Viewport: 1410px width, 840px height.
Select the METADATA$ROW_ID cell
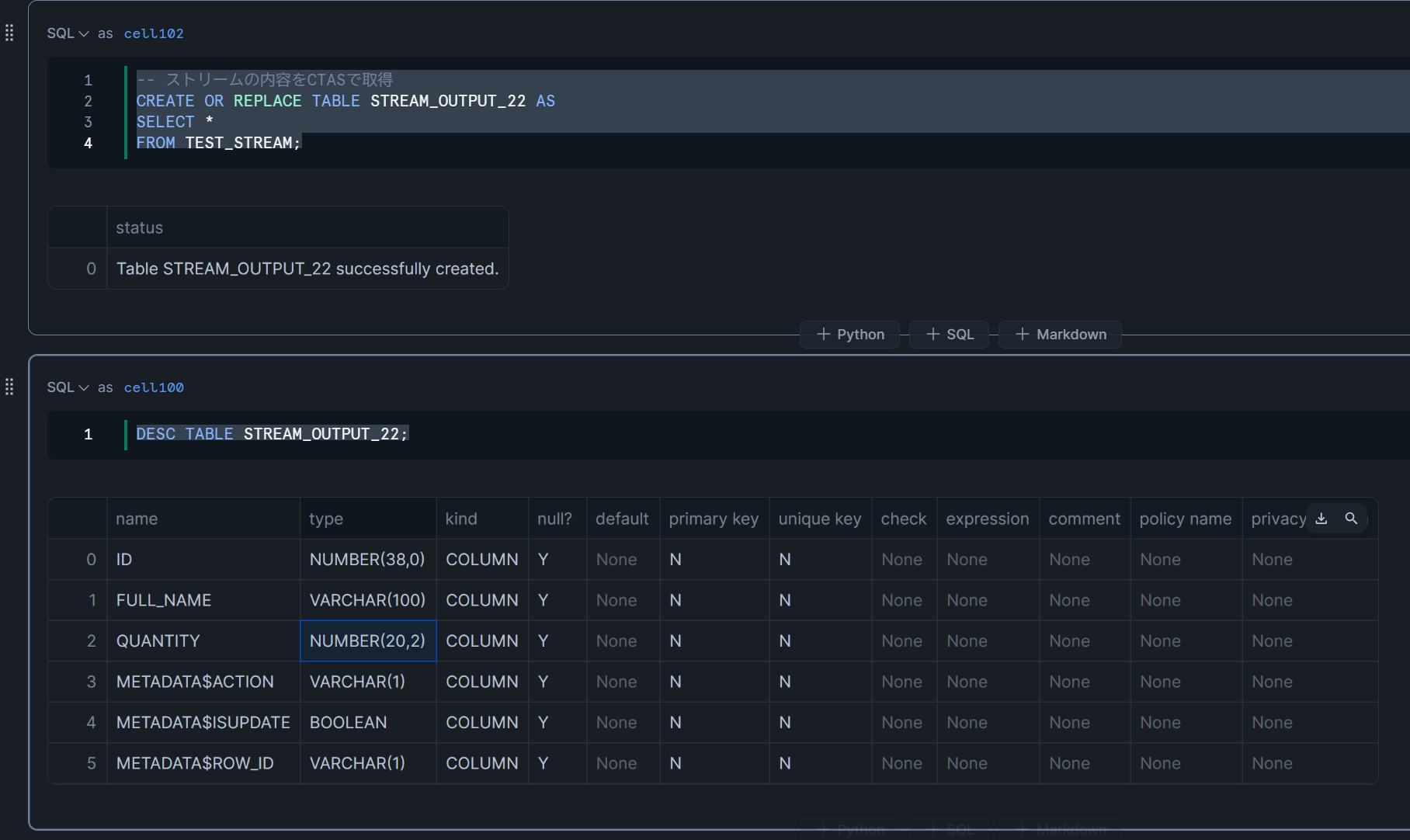203,763
